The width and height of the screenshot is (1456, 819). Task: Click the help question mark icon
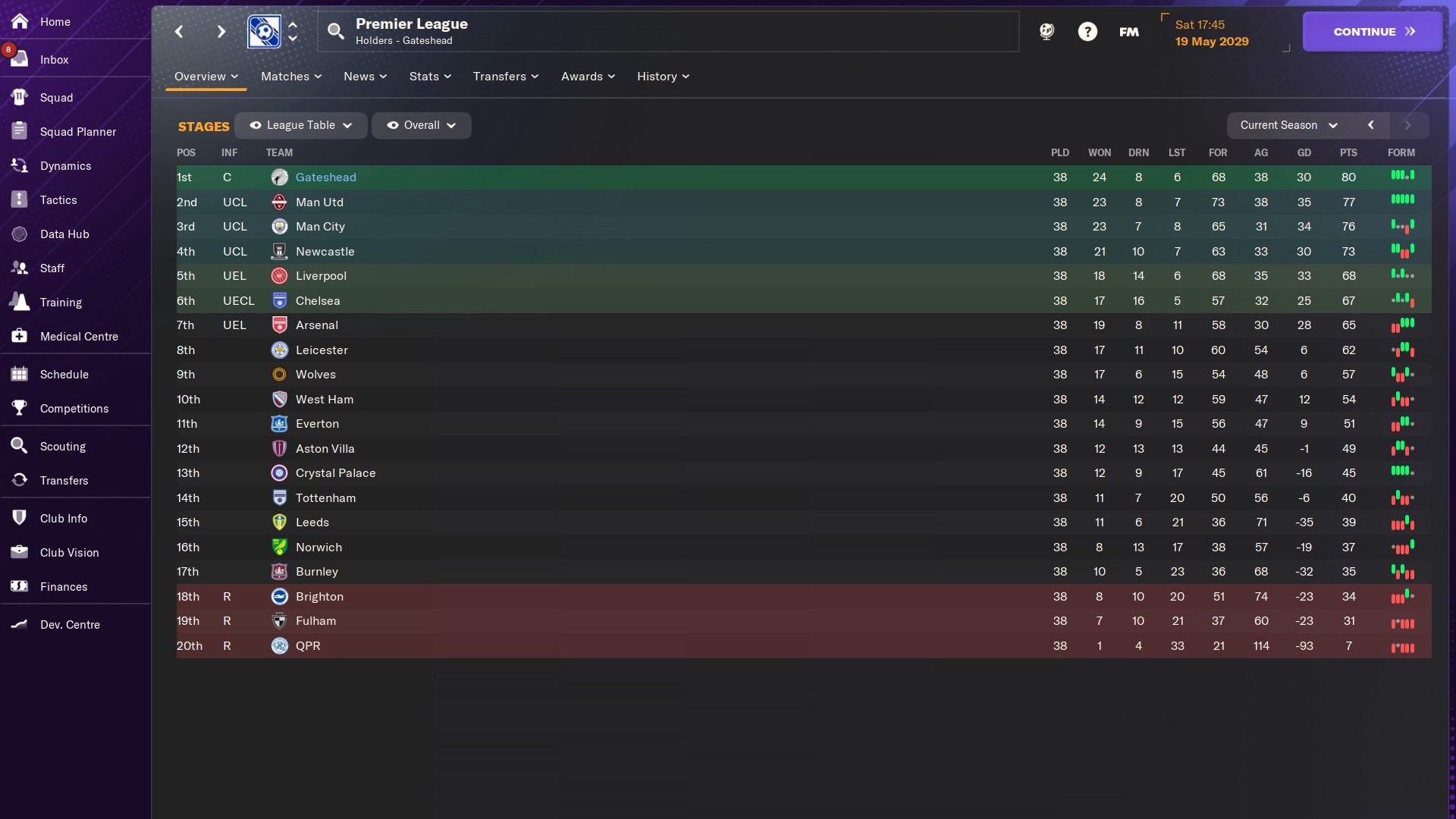(1087, 31)
